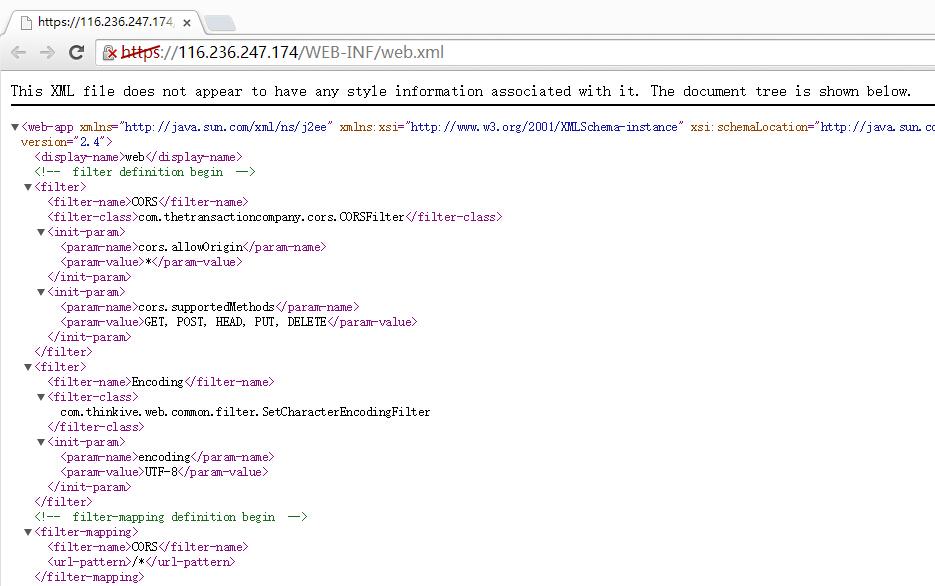Collapse the encoding init-param node

tap(41, 442)
